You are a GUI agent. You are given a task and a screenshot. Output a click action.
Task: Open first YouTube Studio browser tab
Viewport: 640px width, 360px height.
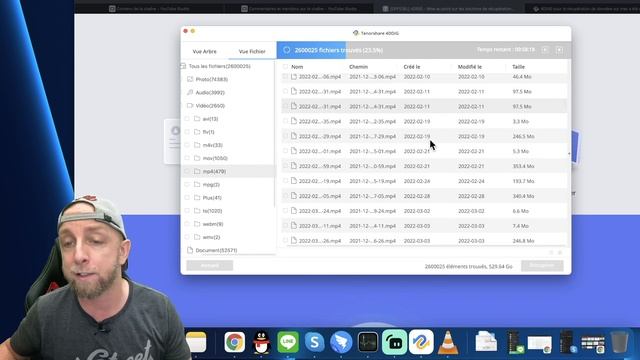[149, 9]
